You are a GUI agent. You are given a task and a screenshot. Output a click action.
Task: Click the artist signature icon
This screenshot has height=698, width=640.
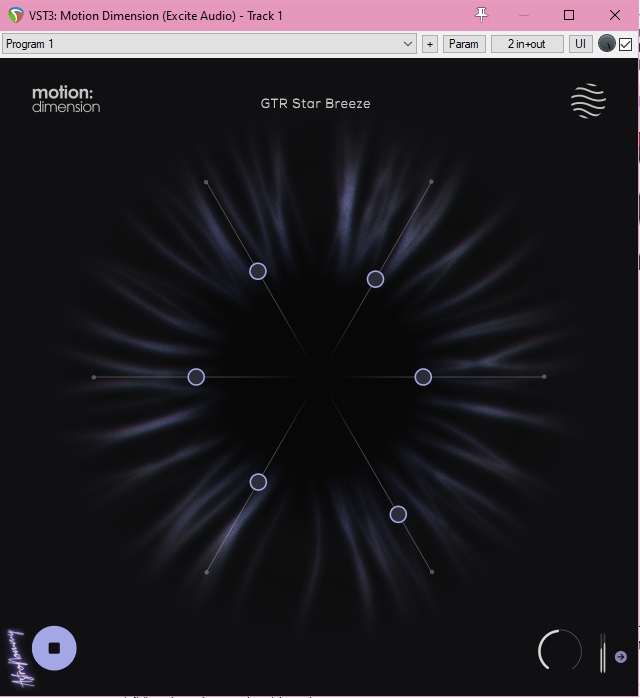click(19, 657)
